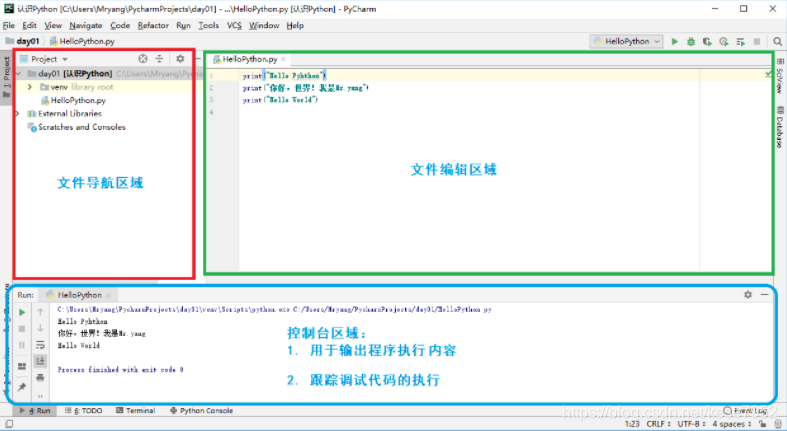This screenshot has width=787, height=431.
Task: Open the Python Console tool window
Action: (201, 410)
